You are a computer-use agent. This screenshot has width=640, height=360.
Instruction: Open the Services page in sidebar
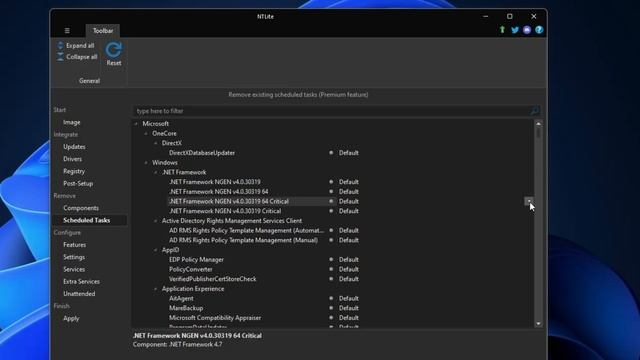pos(74,269)
